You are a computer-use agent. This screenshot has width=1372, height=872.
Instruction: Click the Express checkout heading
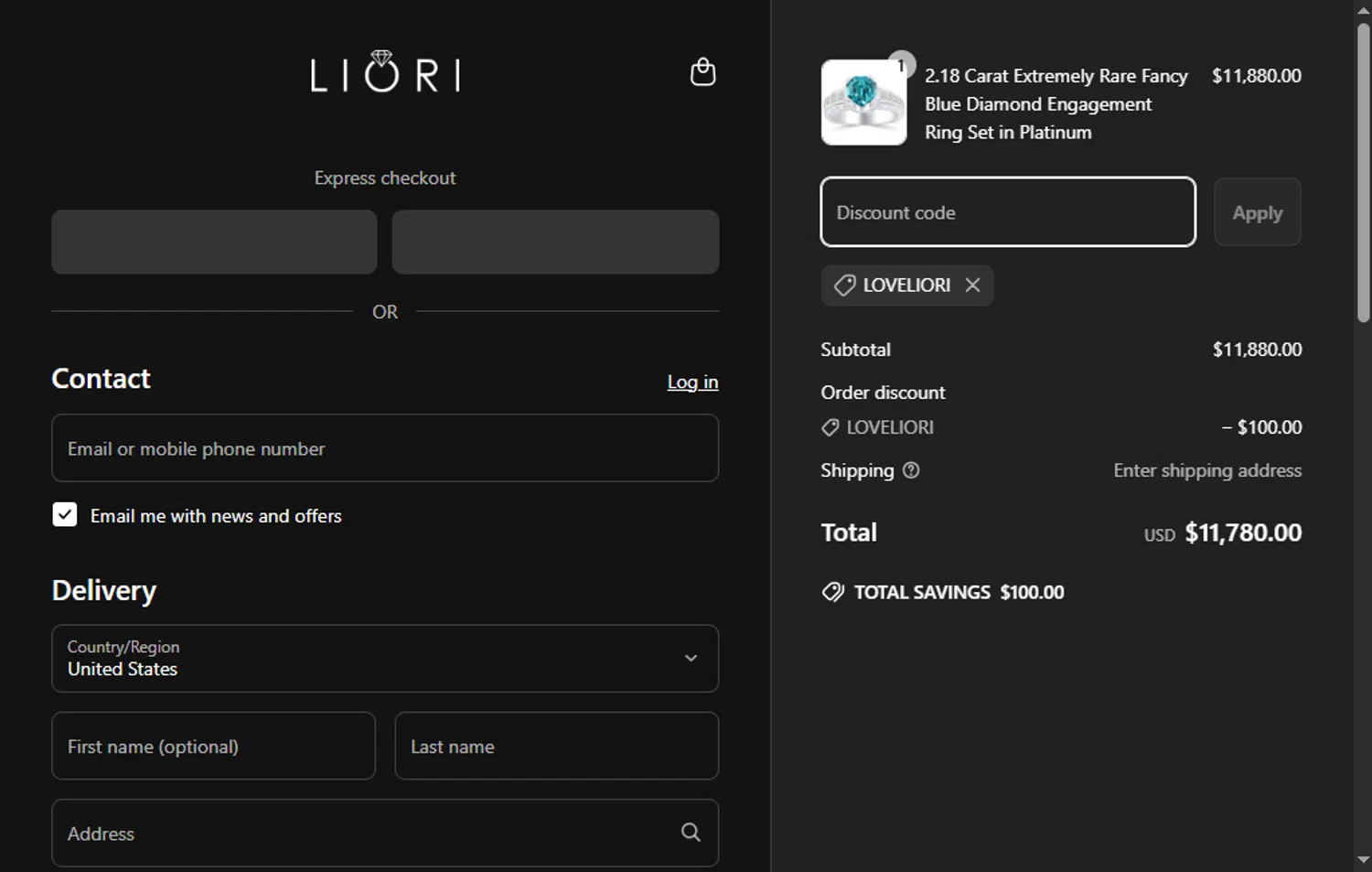(385, 178)
